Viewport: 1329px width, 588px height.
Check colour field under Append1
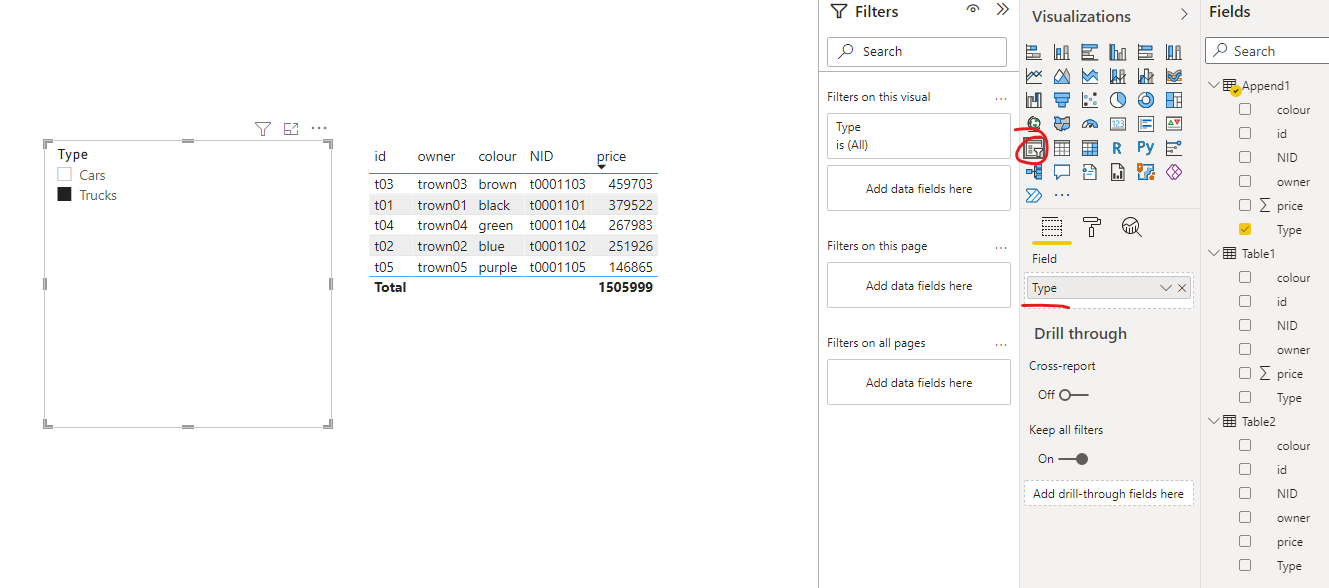click(x=1245, y=109)
